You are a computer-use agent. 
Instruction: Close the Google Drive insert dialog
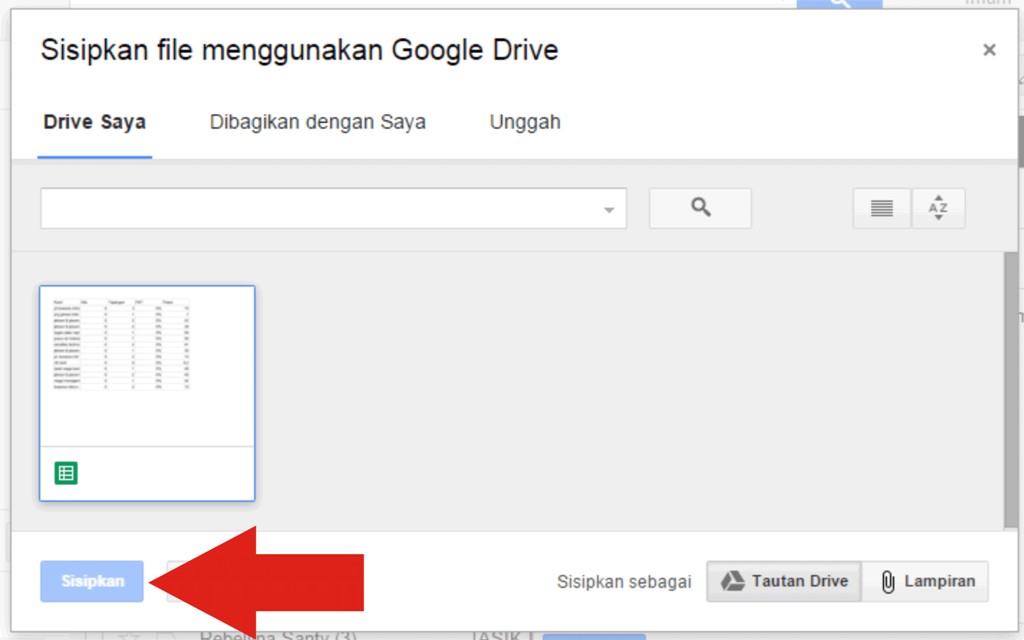tap(989, 50)
